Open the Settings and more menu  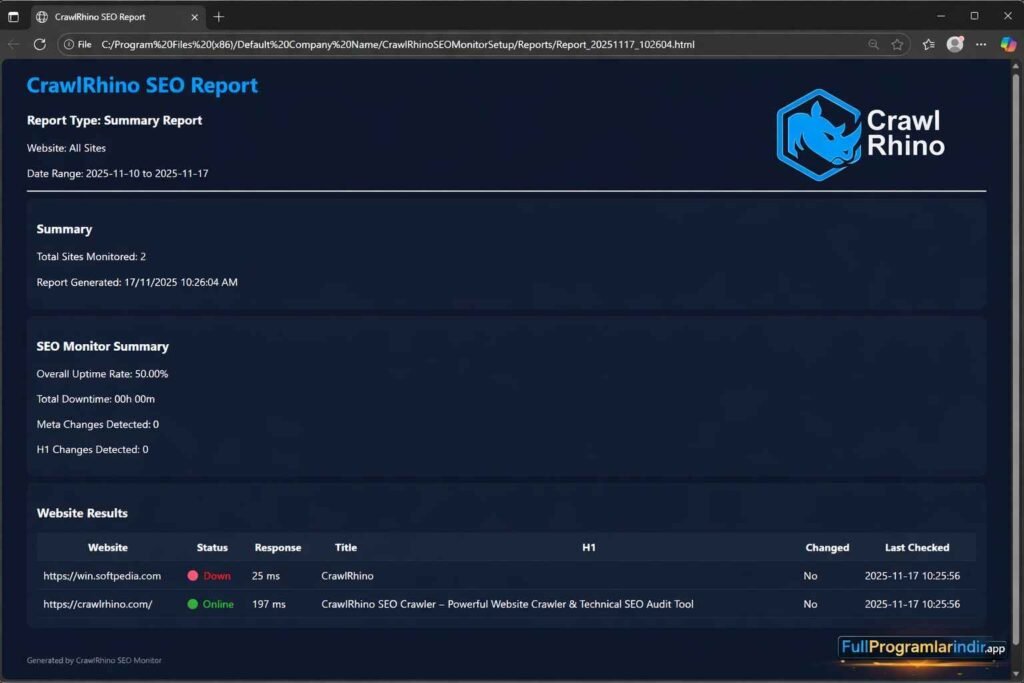tap(980, 44)
